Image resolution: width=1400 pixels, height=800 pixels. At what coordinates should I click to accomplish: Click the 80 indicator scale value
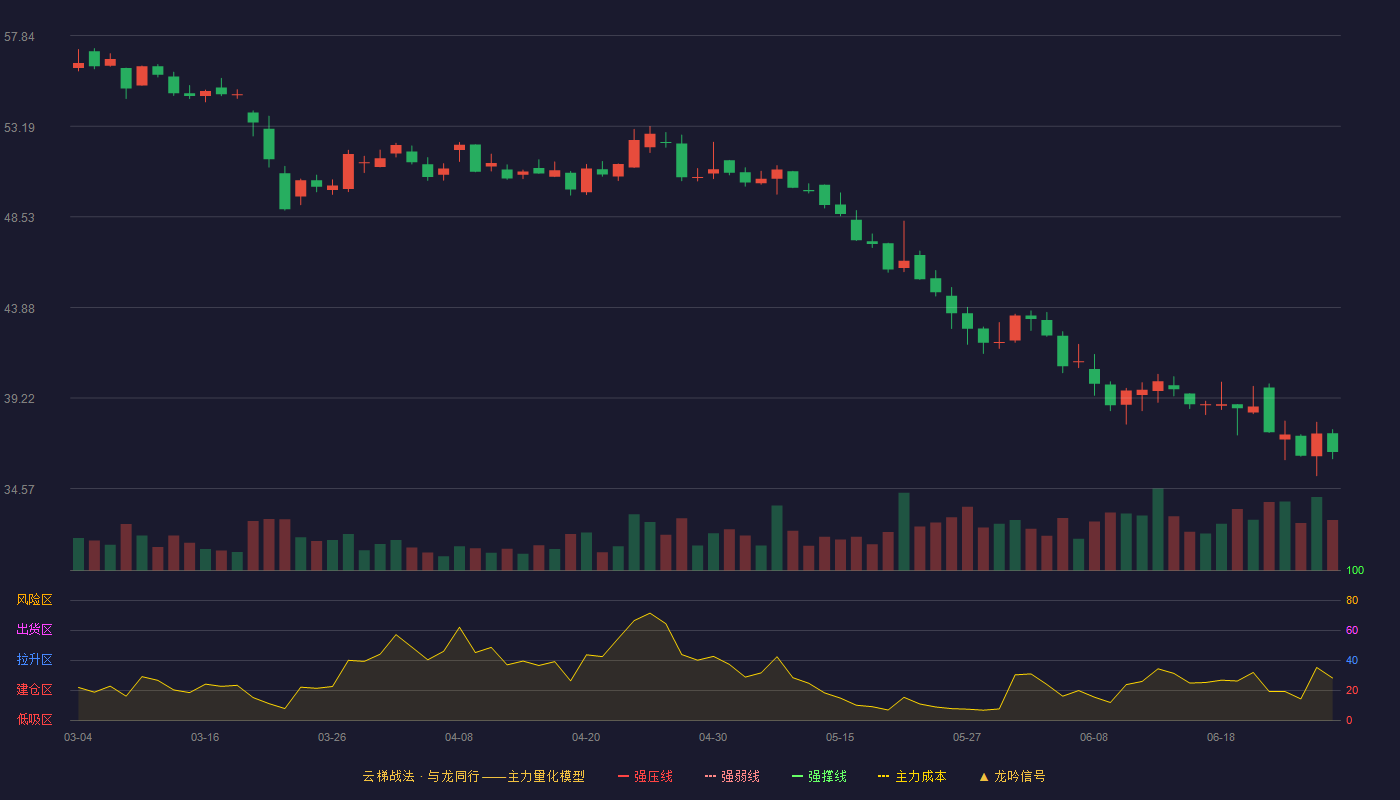1352,601
